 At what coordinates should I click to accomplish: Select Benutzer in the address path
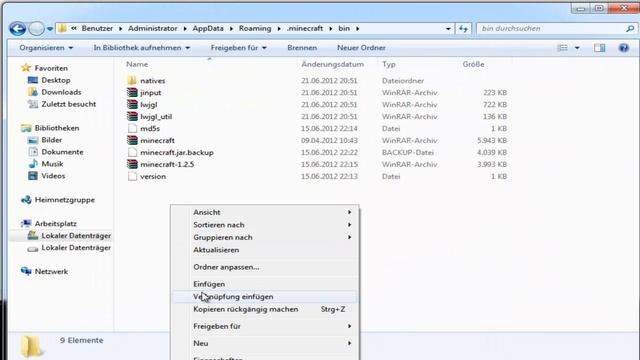[97, 29]
